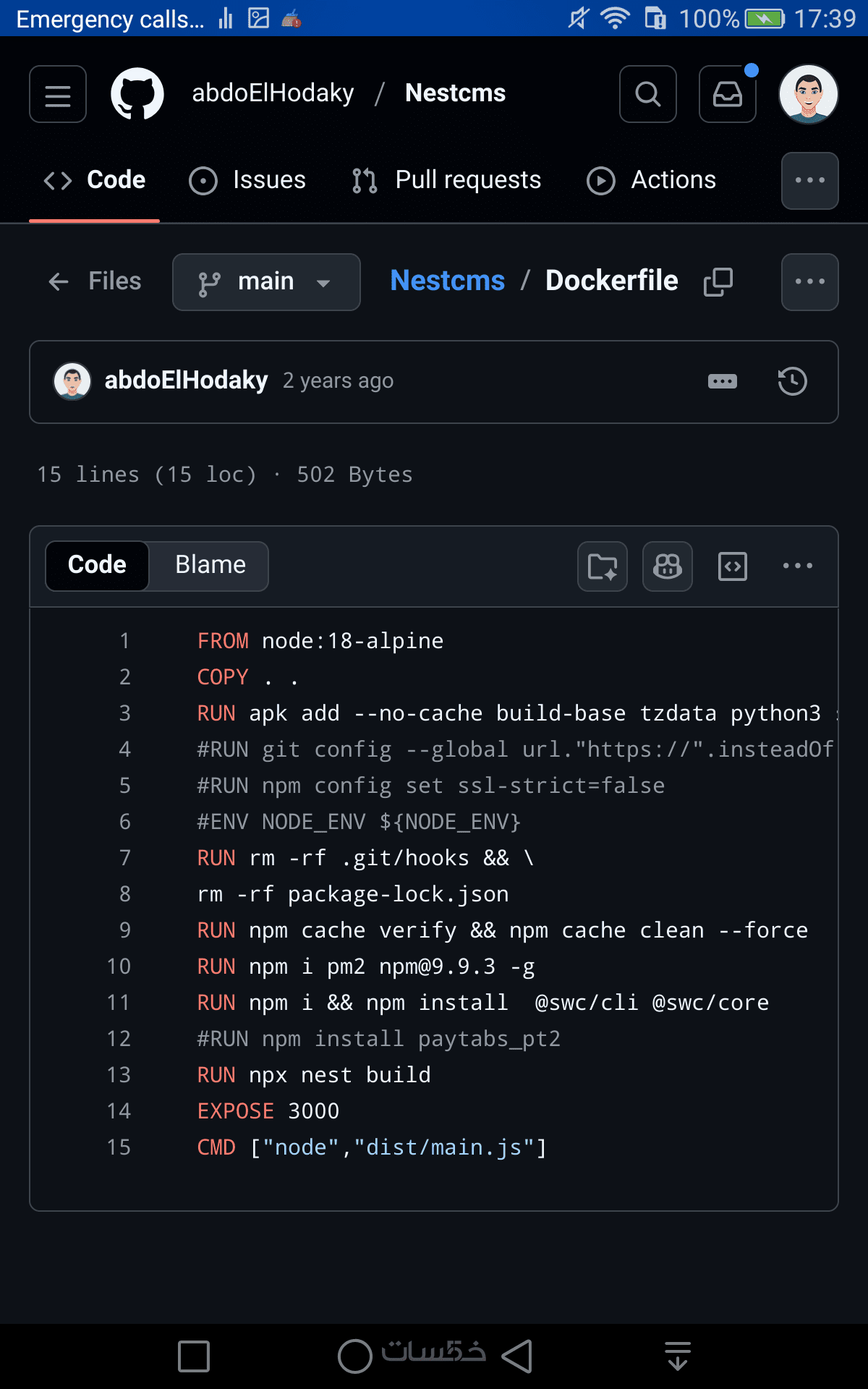The image size is (868, 1389).
Task: Switch to the Code view toggle
Action: point(97,565)
